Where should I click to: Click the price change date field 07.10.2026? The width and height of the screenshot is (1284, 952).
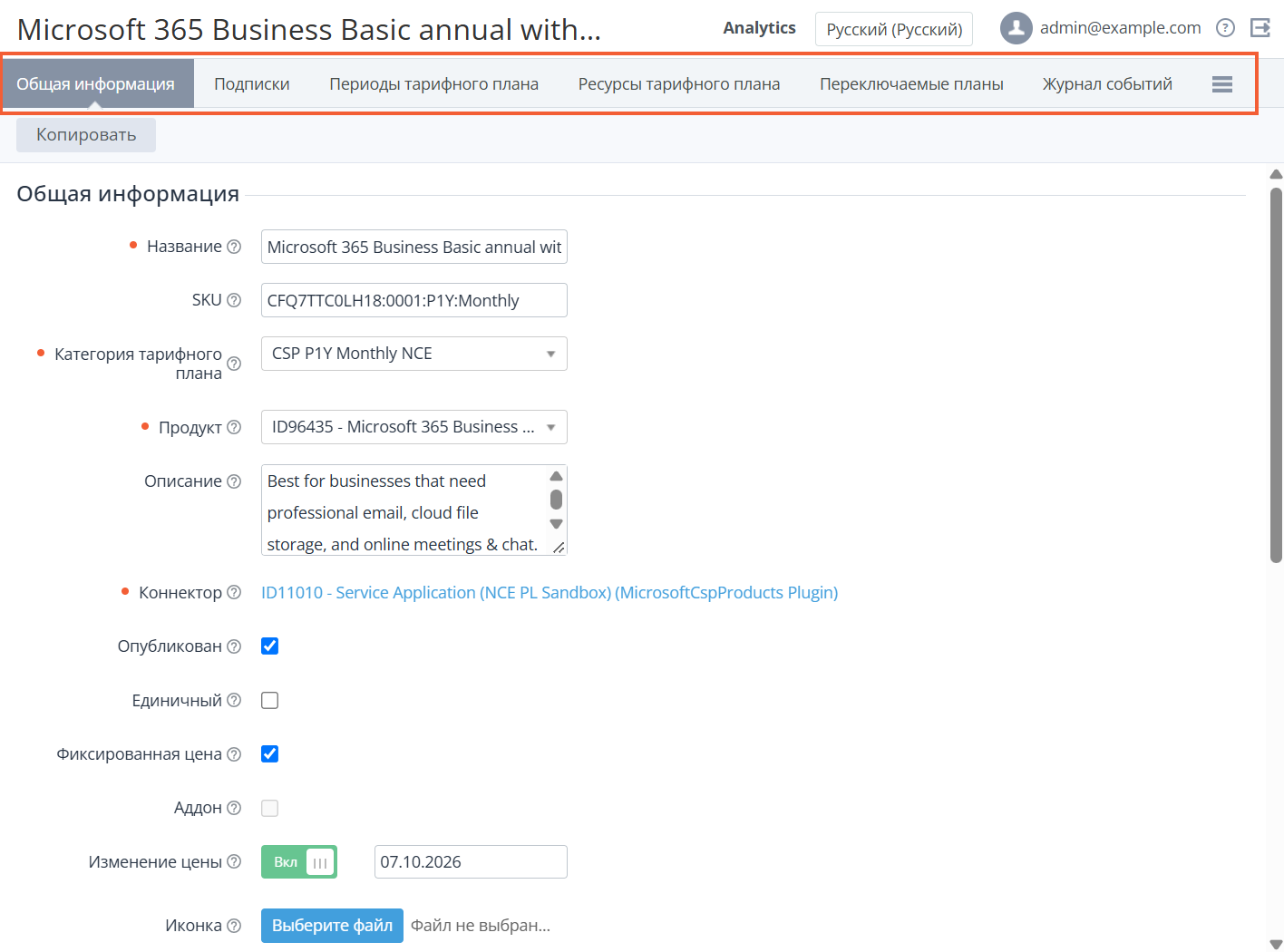pyautogui.click(x=471, y=862)
